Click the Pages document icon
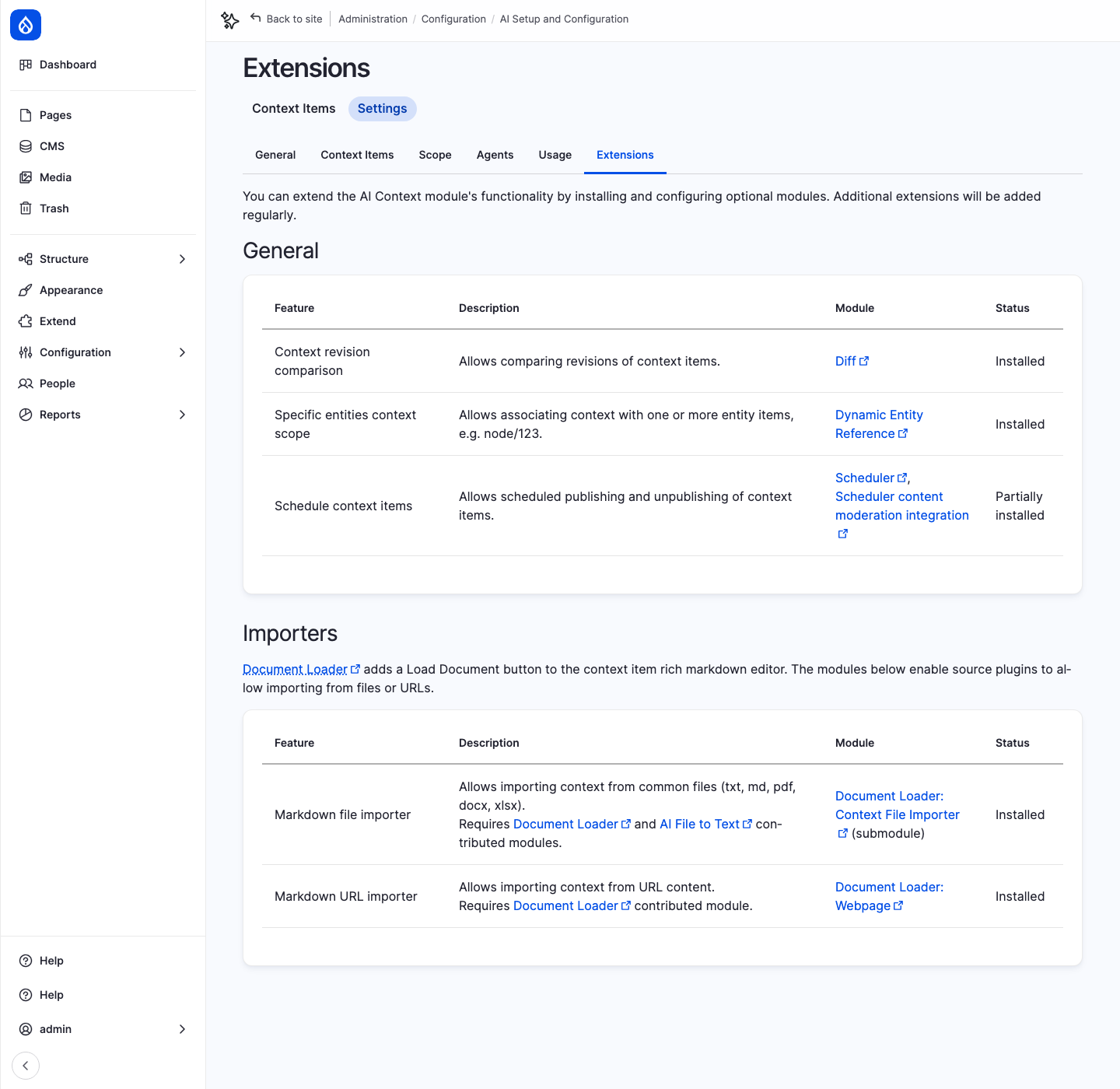Viewport: 1120px width, 1089px height. point(26,115)
